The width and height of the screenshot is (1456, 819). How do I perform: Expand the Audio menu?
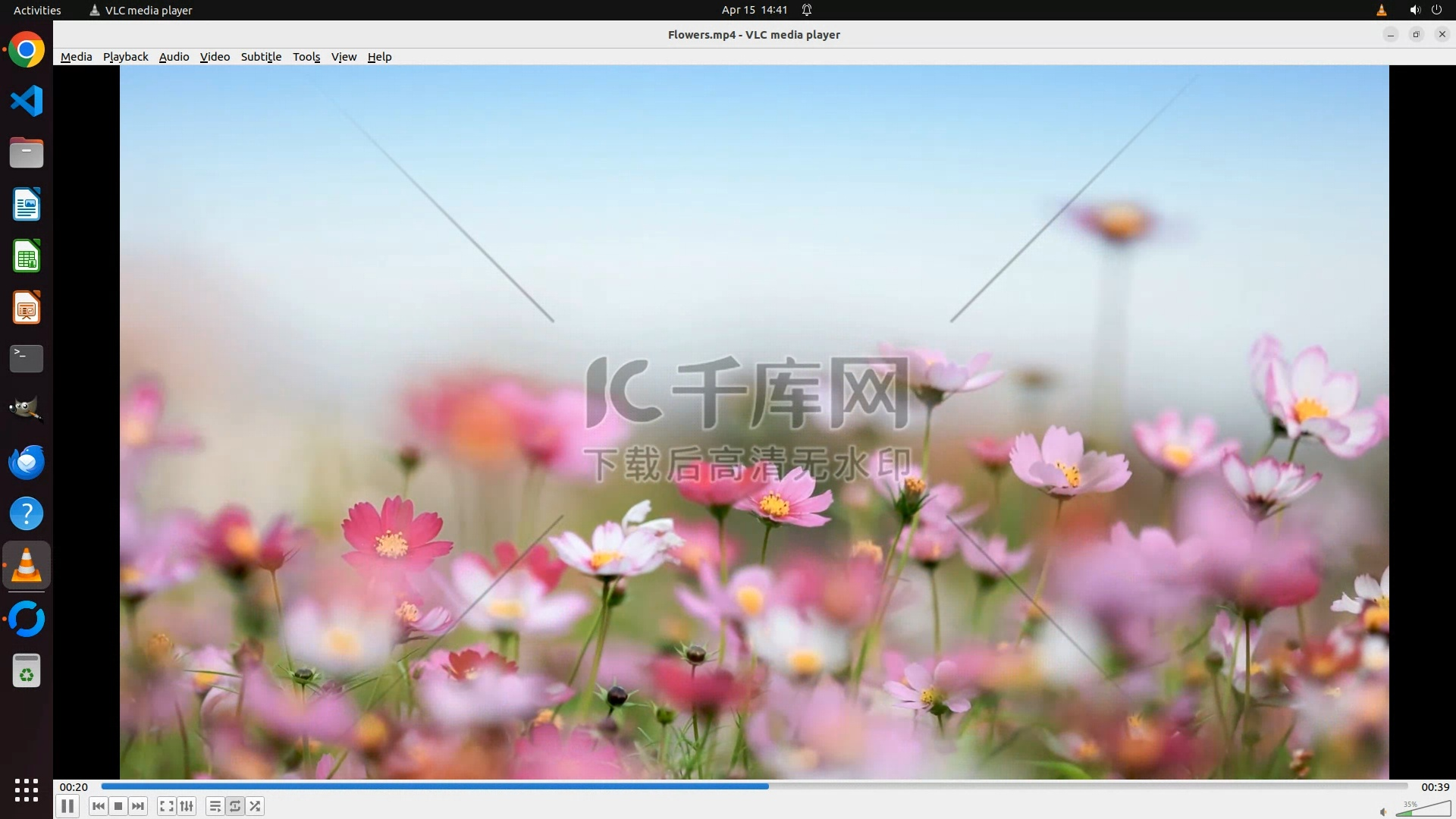tap(174, 57)
